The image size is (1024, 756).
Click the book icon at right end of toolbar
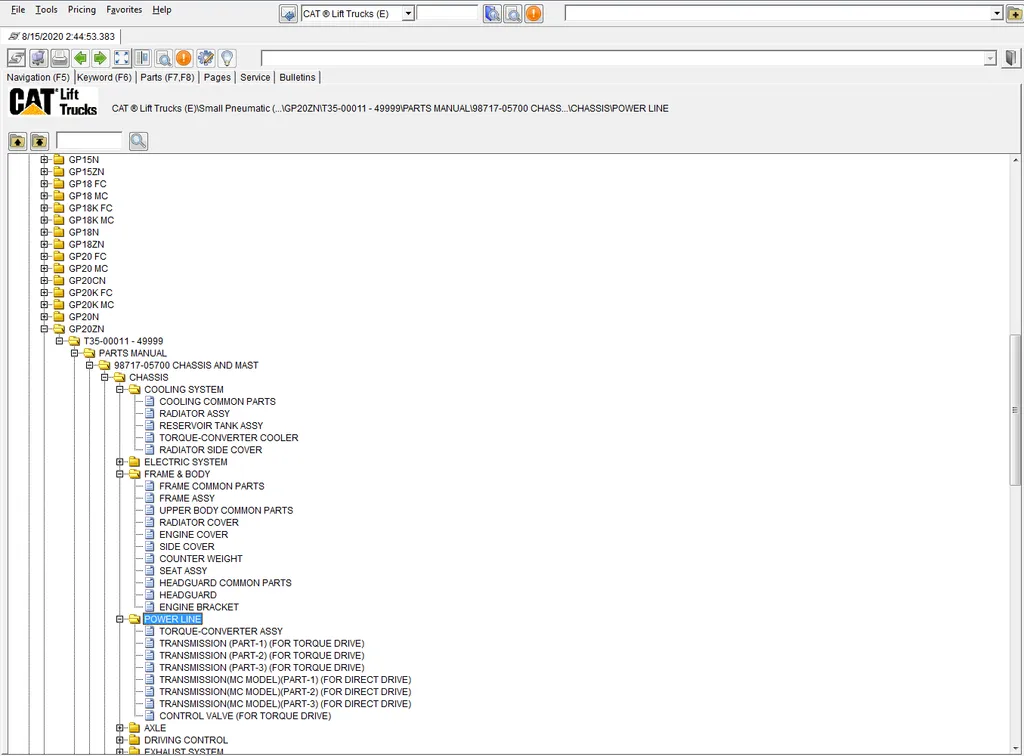pos(1011,58)
